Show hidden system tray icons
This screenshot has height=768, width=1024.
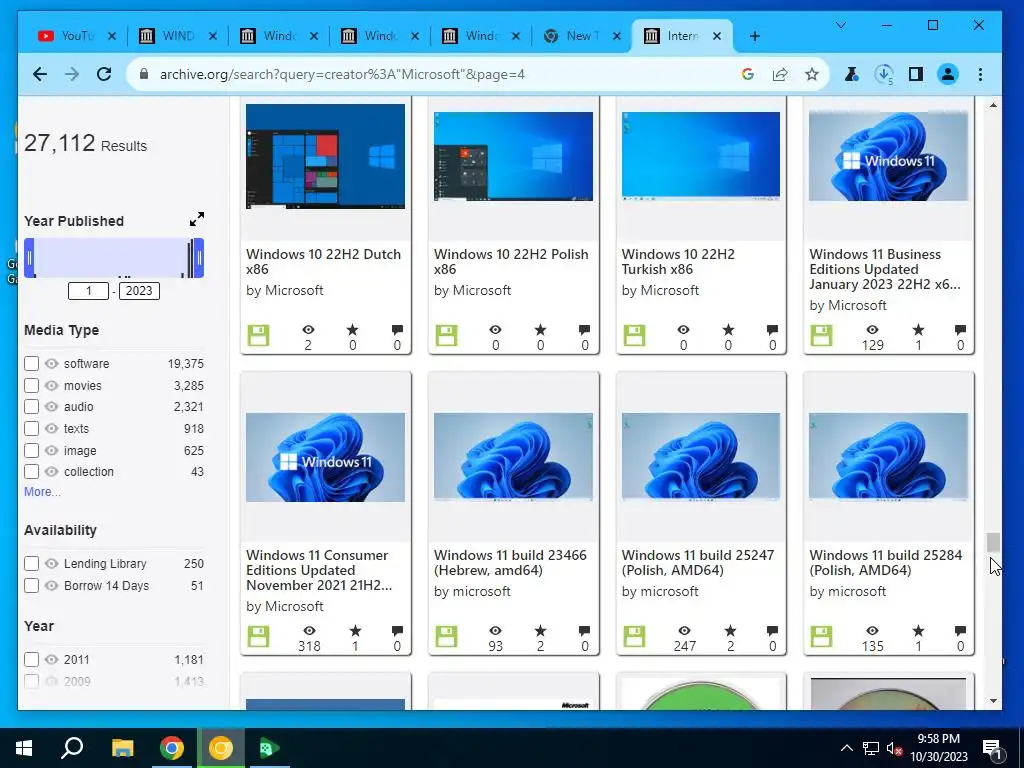(x=846, y=748)
